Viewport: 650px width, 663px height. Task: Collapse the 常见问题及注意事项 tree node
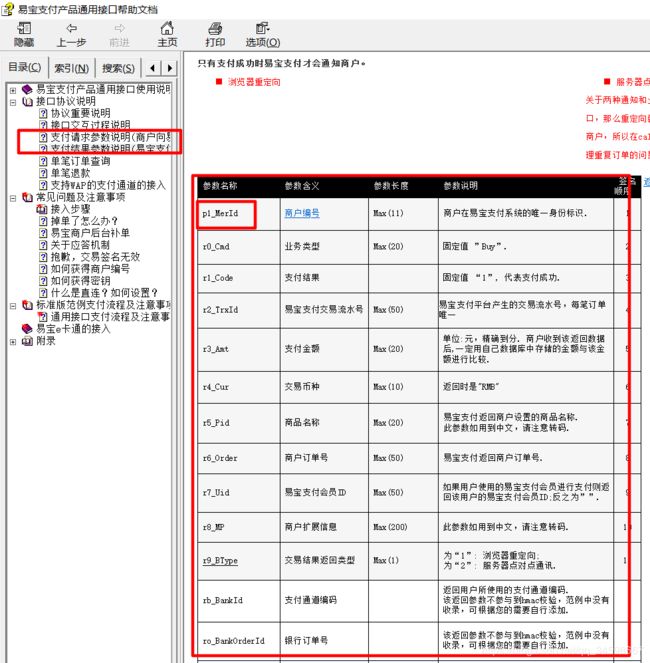13,197
